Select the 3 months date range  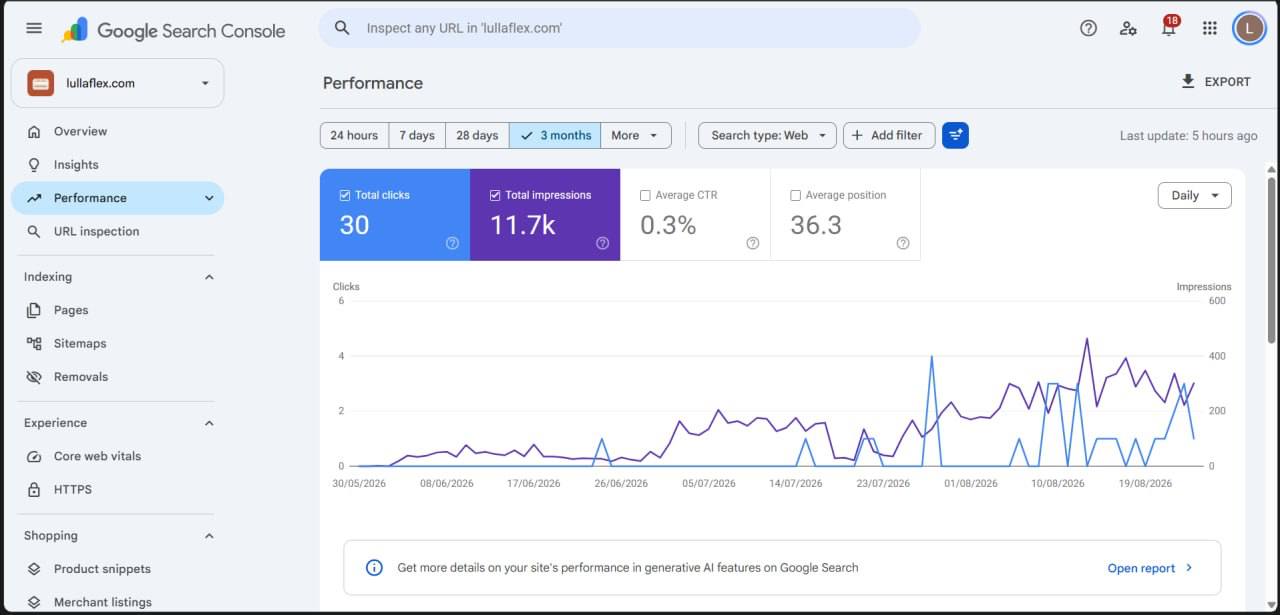pos(555,135)
